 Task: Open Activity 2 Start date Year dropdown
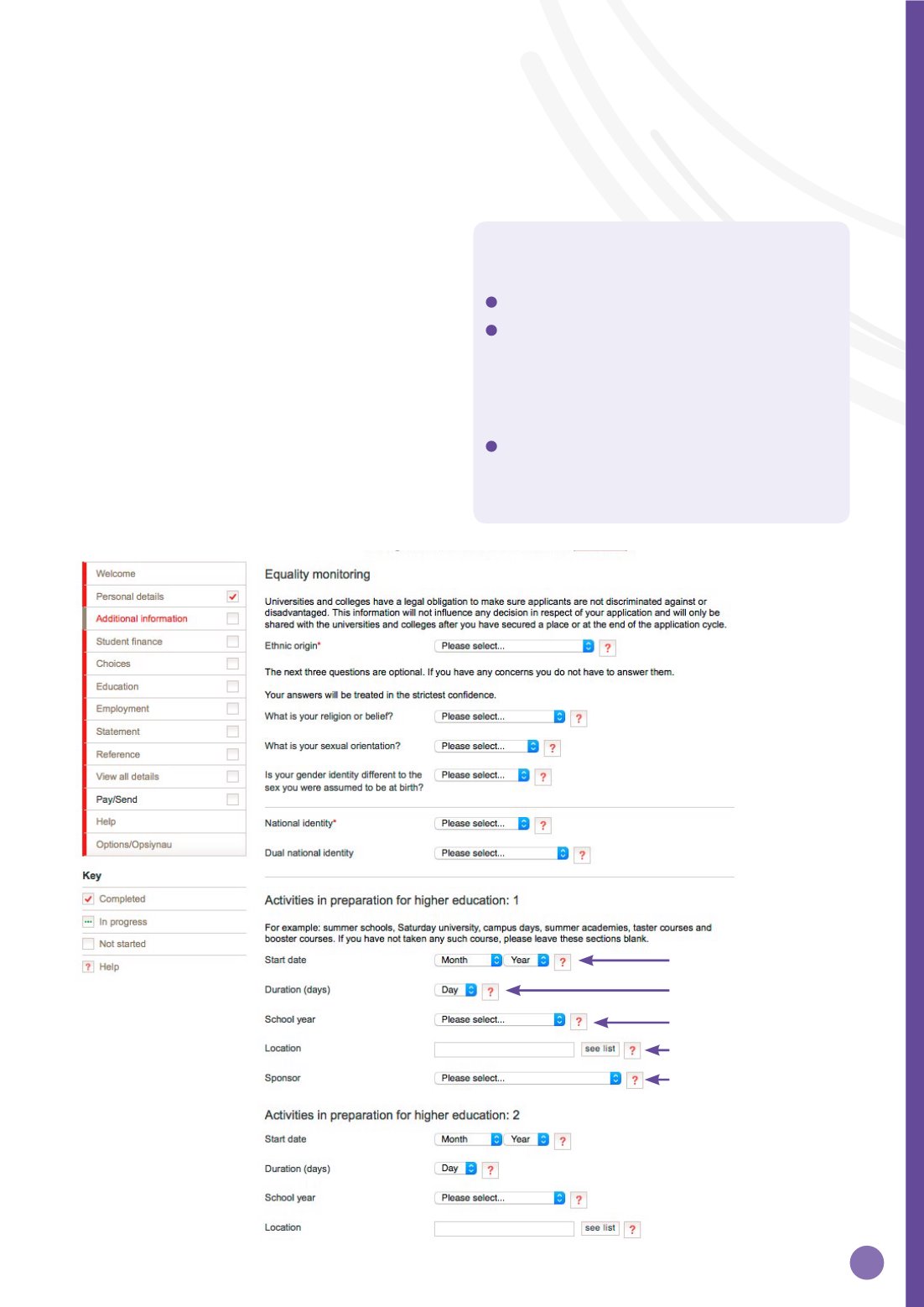coord(527,1139)
